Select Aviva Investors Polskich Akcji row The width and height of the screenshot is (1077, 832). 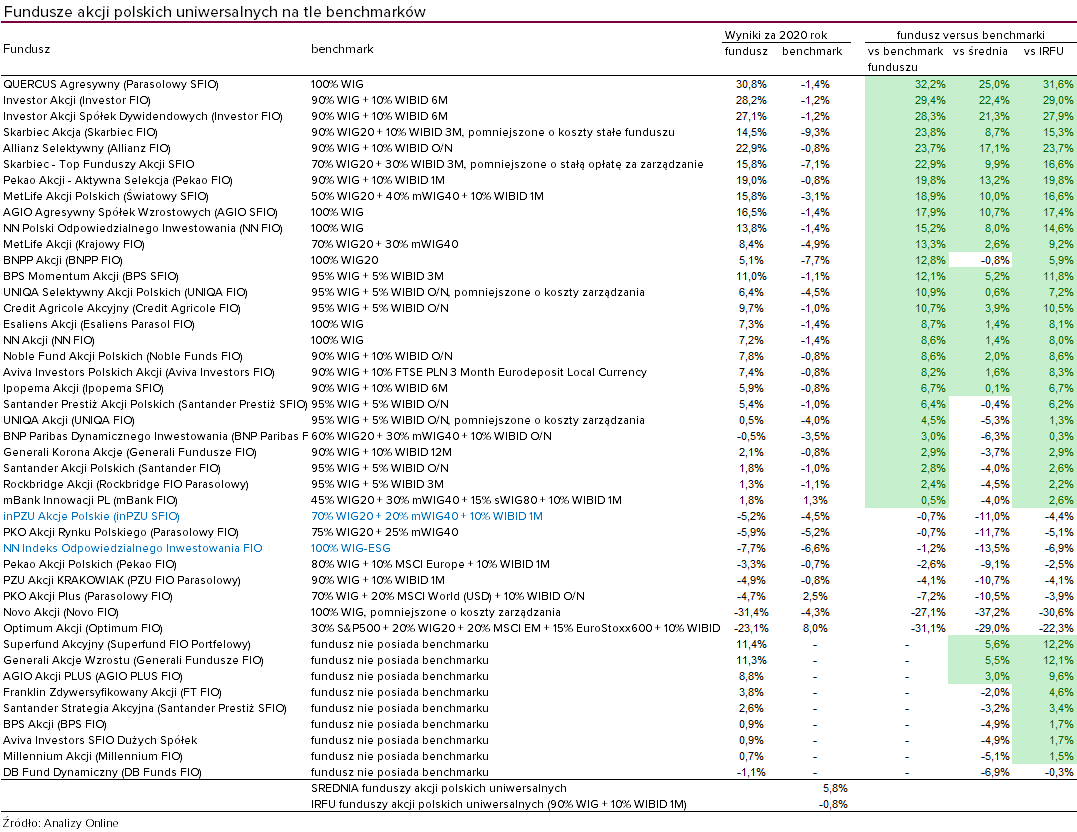[139, 372]
